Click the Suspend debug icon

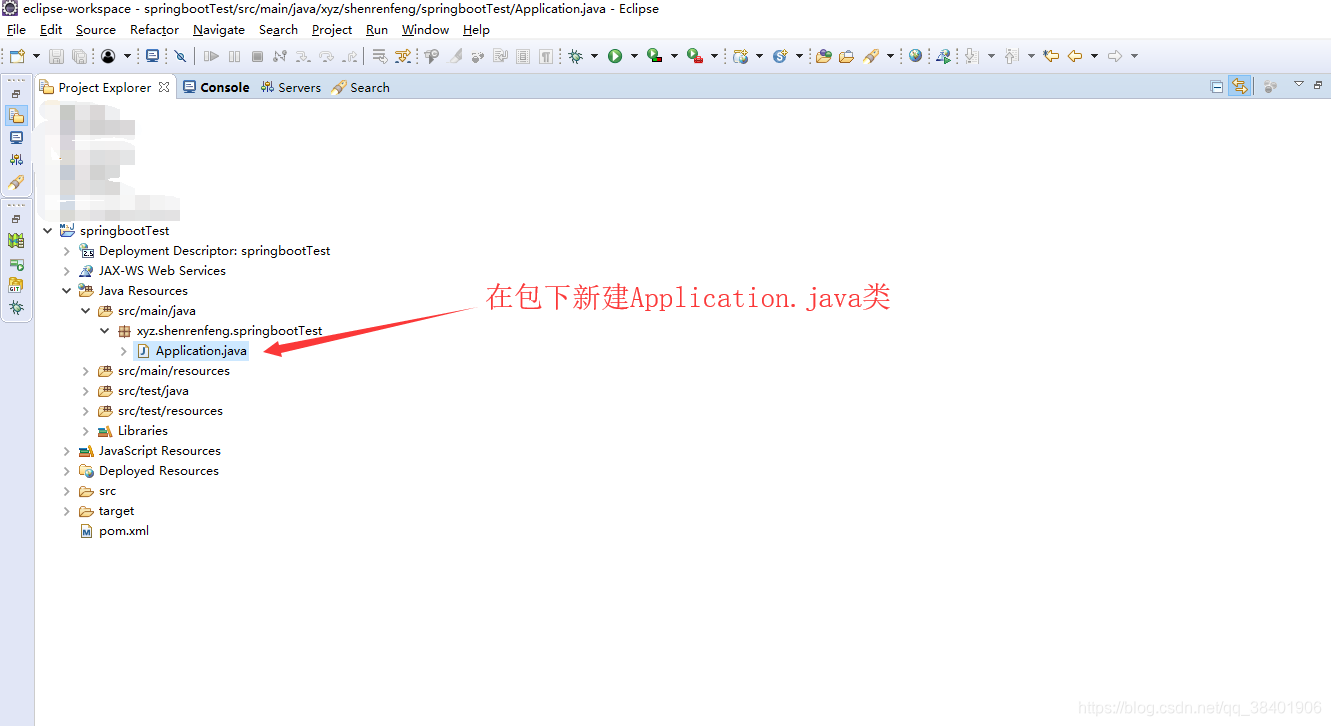click(234, 56)
